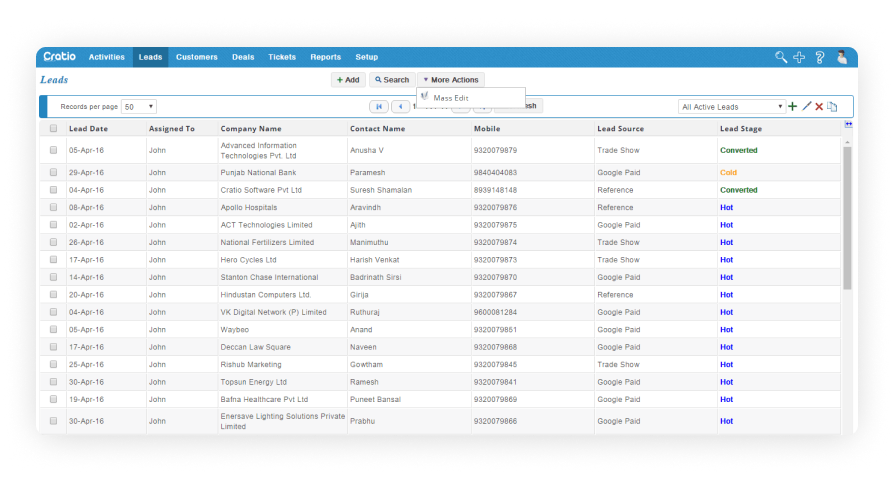
Task: Open the user profile avatar icon
Action: 842,57
